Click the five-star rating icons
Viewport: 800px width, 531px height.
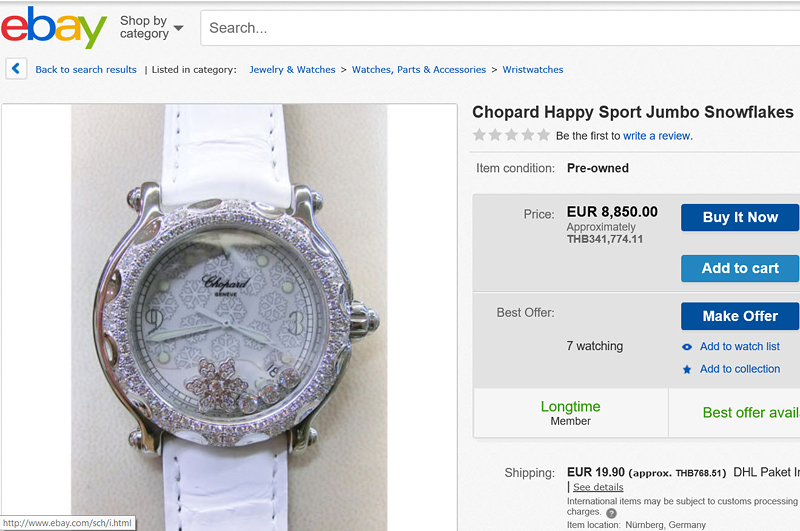click(x=511, y=135)
